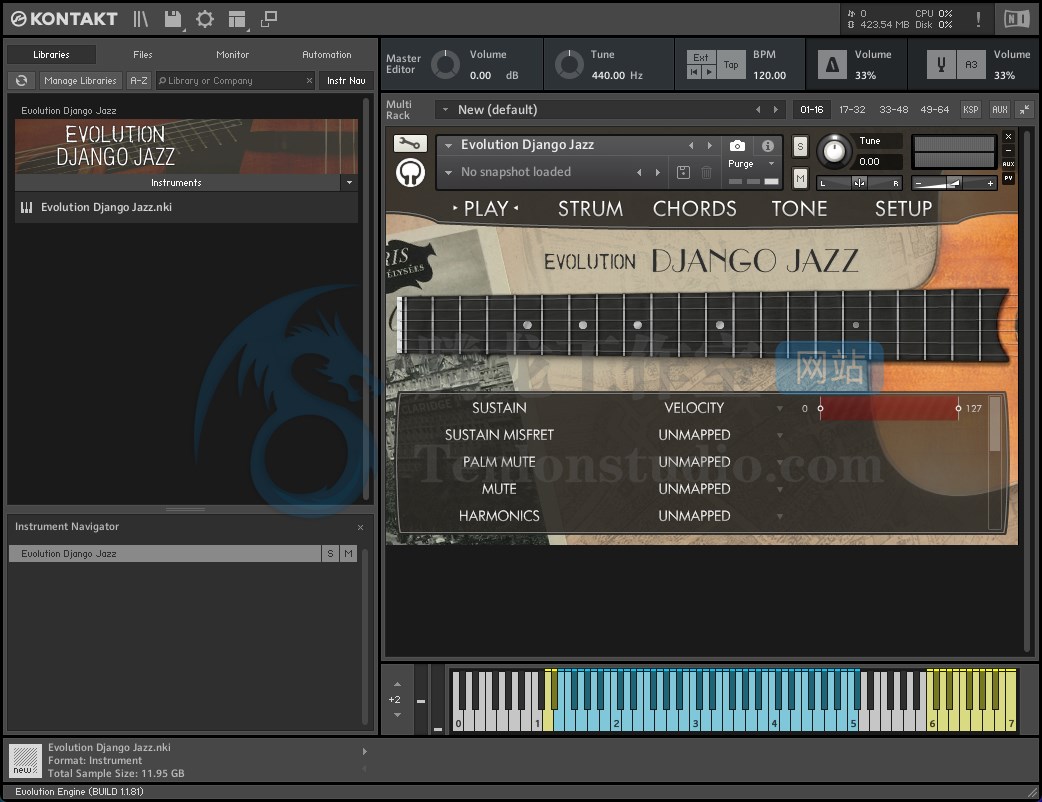Shift keyboard octave down arrow
This screenshot has height=802, width=1042.
click(397, 715)
